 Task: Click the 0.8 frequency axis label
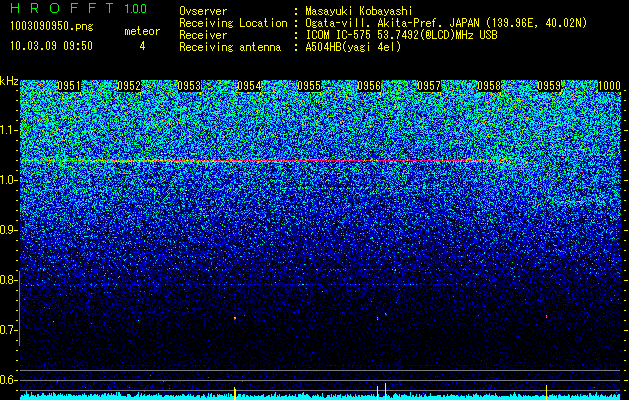click(8, 280)
